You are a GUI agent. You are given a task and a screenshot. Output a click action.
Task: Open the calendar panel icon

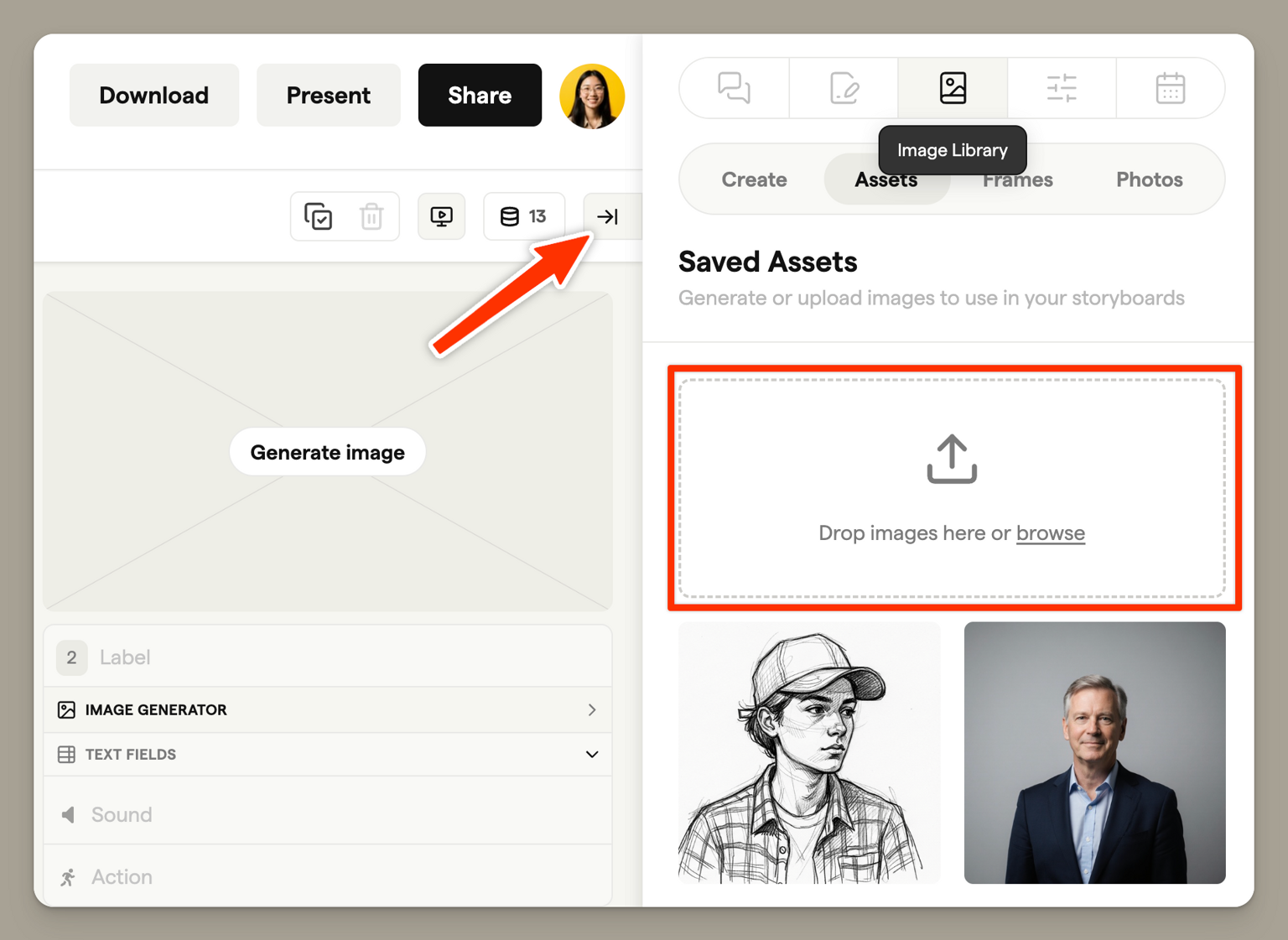1170,88
